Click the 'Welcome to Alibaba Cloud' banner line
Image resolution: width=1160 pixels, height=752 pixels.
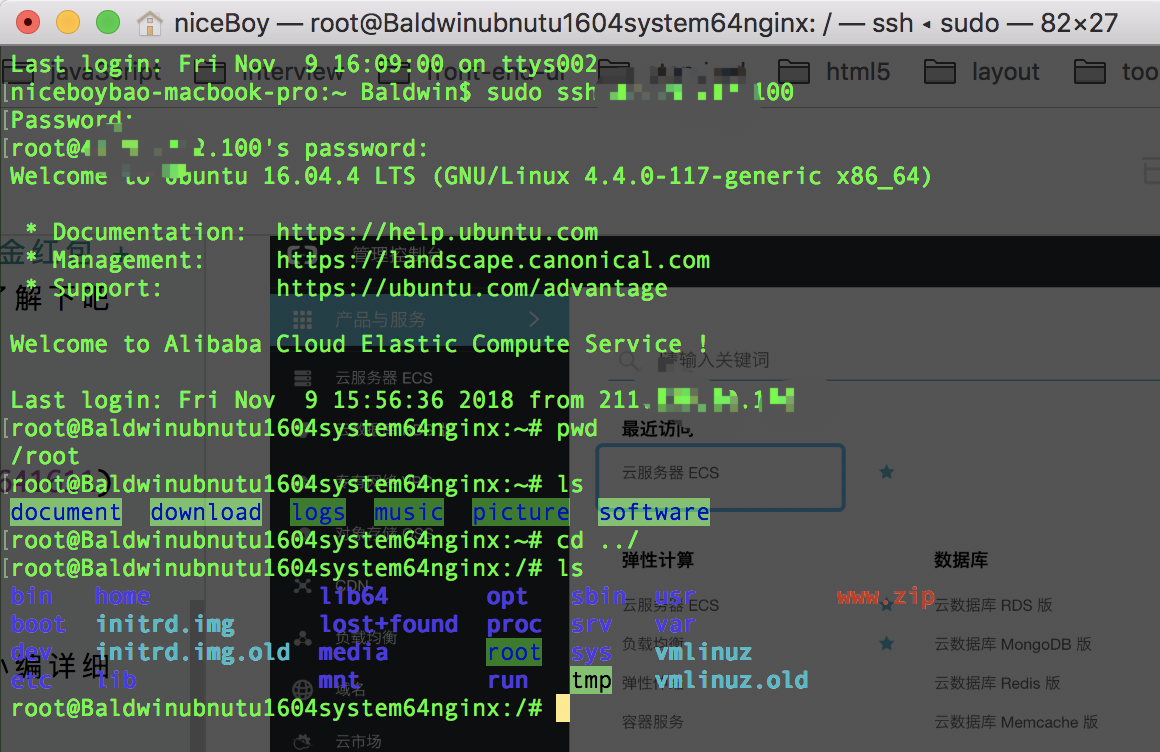360,344
